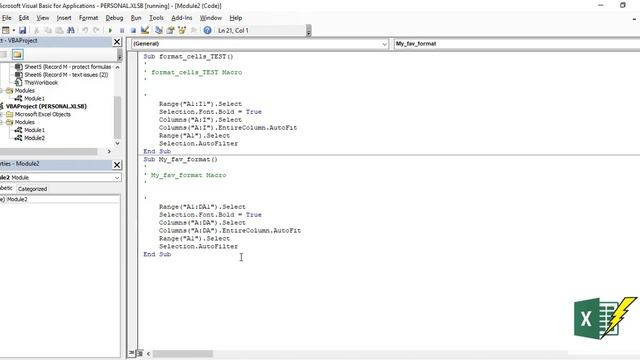Click the Toolbox toolbar icon
640x360 pixels.
(x=193, y=30)
